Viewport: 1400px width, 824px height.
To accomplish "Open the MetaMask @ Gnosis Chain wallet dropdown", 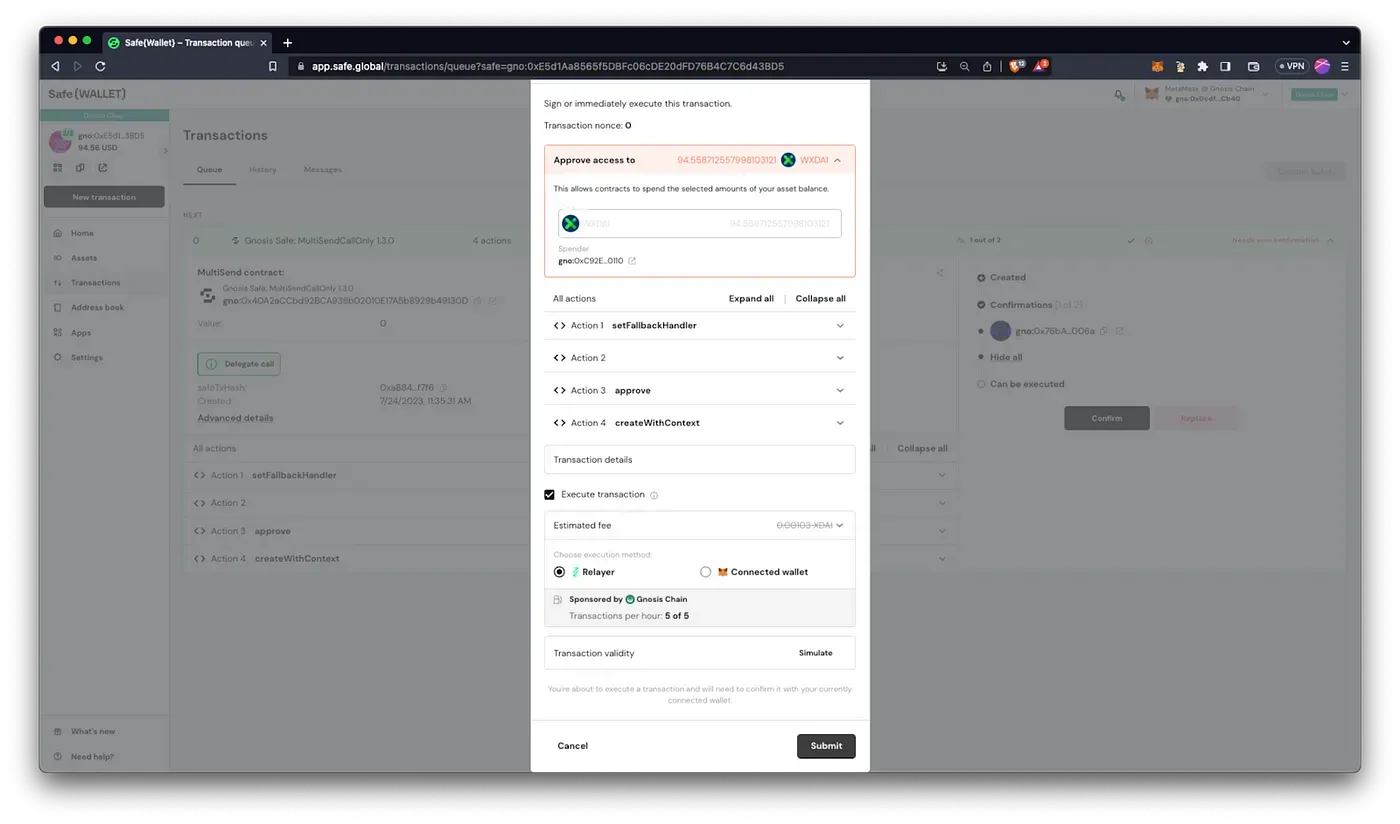I will coord(1208,94).
